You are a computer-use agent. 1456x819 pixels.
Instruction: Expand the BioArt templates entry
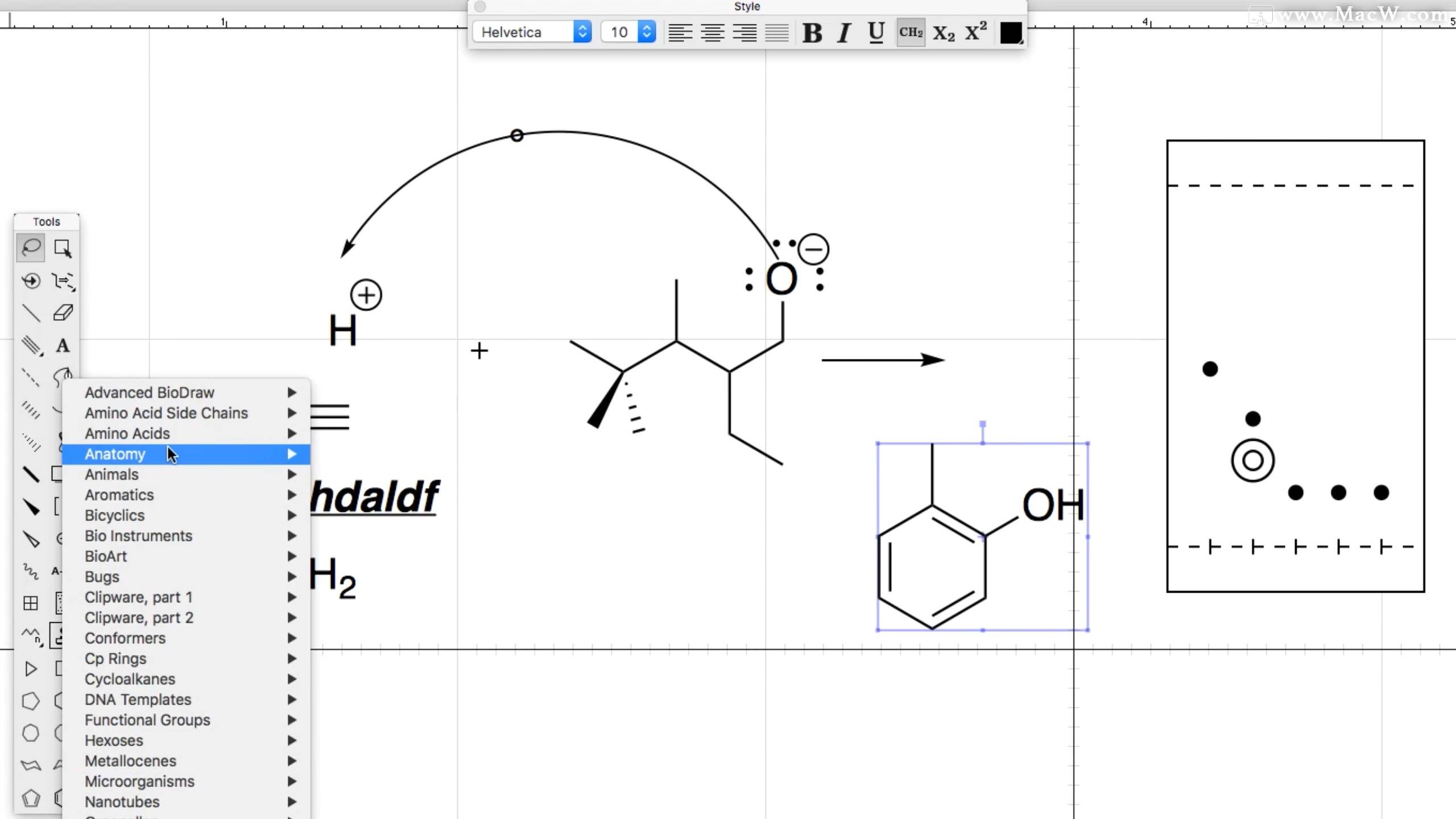186,556
